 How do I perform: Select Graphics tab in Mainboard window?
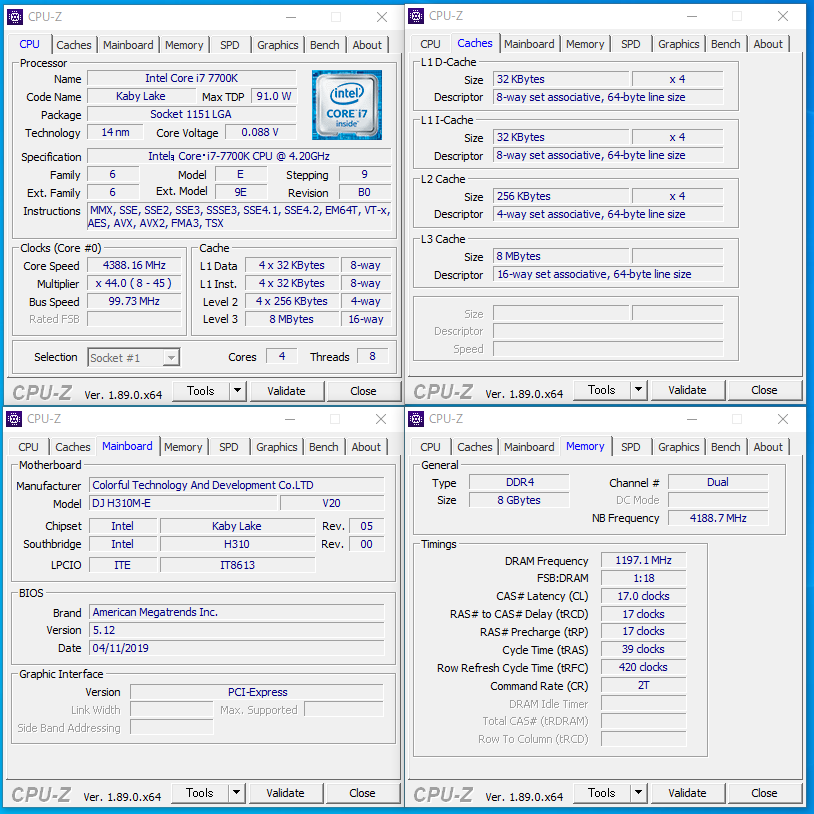click(x=277, y=447)
